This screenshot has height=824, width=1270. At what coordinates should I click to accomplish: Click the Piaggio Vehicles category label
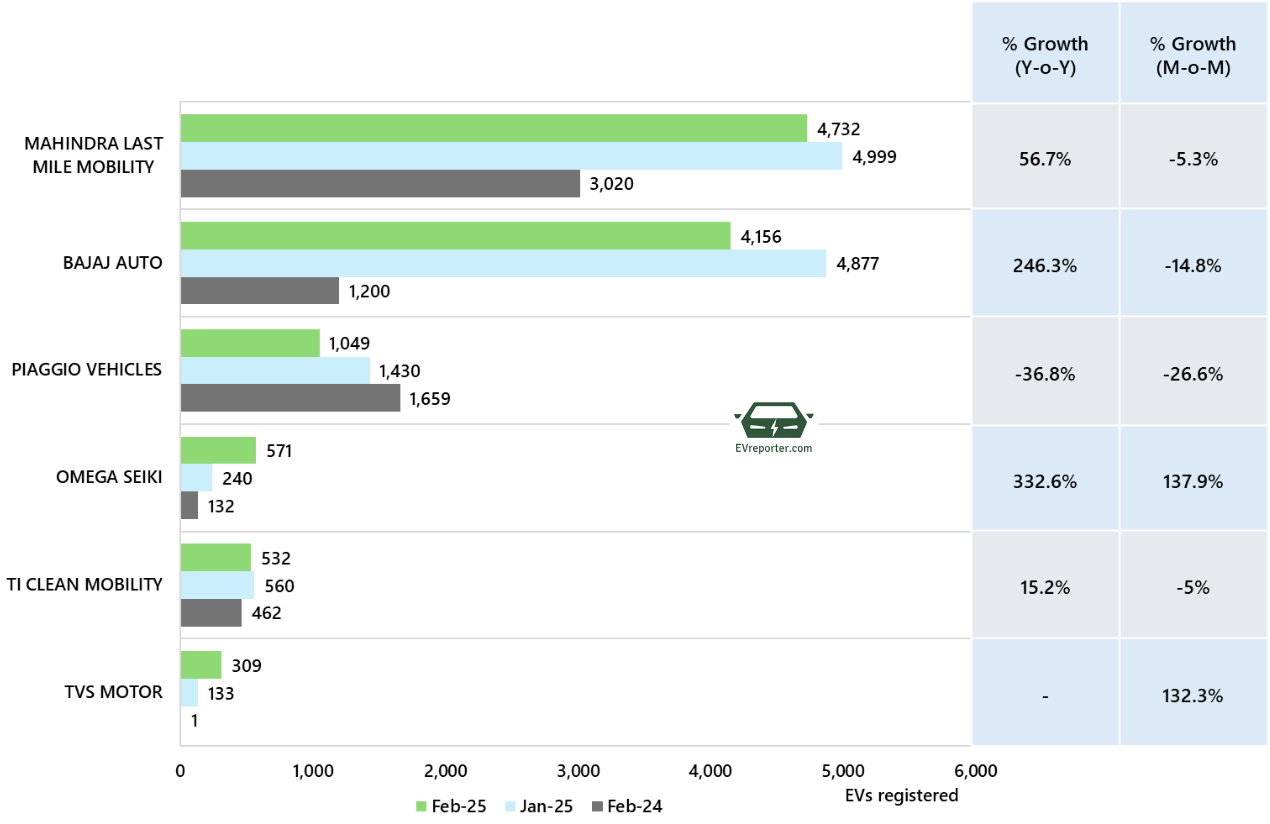pos(87,369)
